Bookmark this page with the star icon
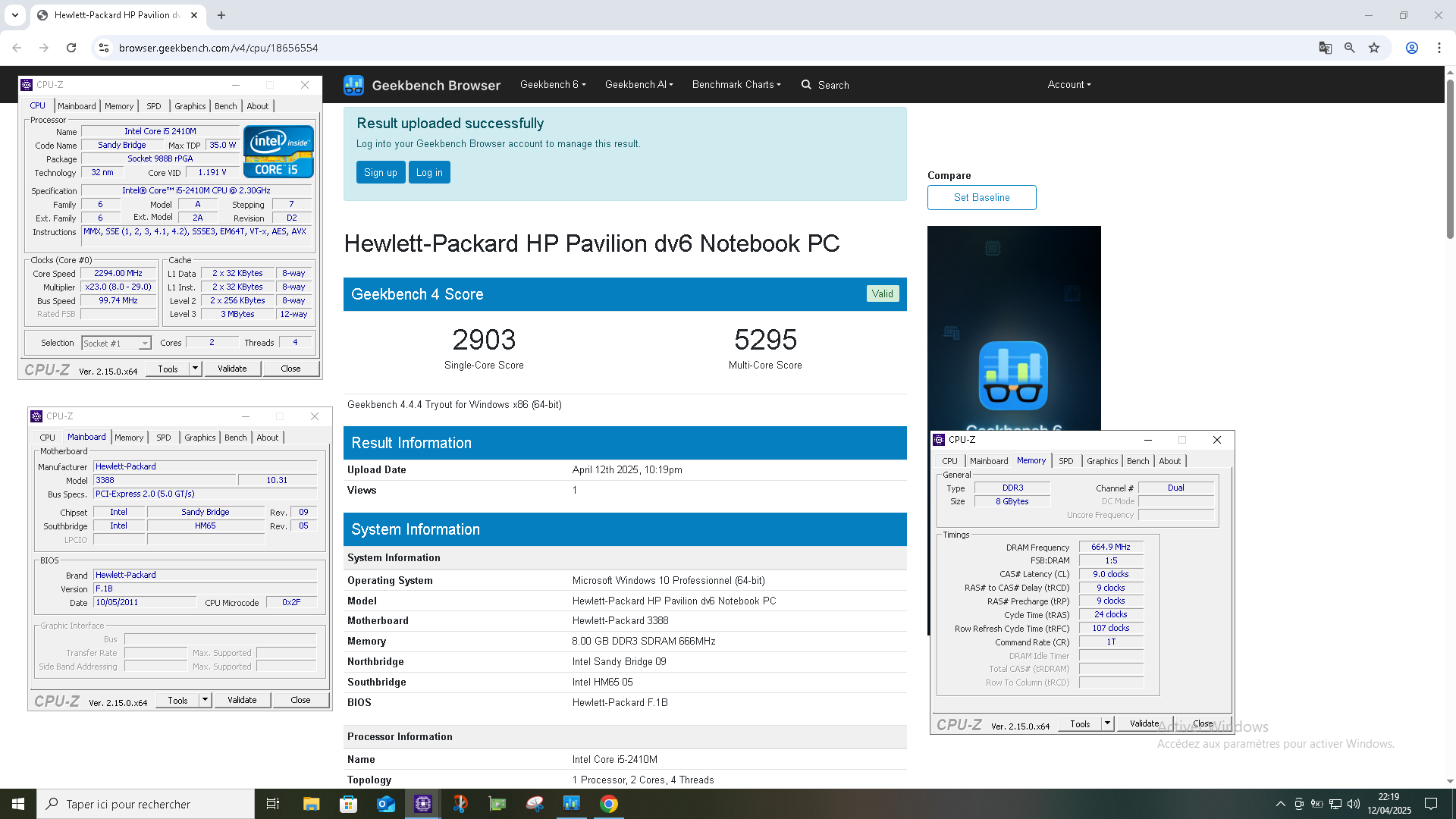 [x=1374, y=48]
